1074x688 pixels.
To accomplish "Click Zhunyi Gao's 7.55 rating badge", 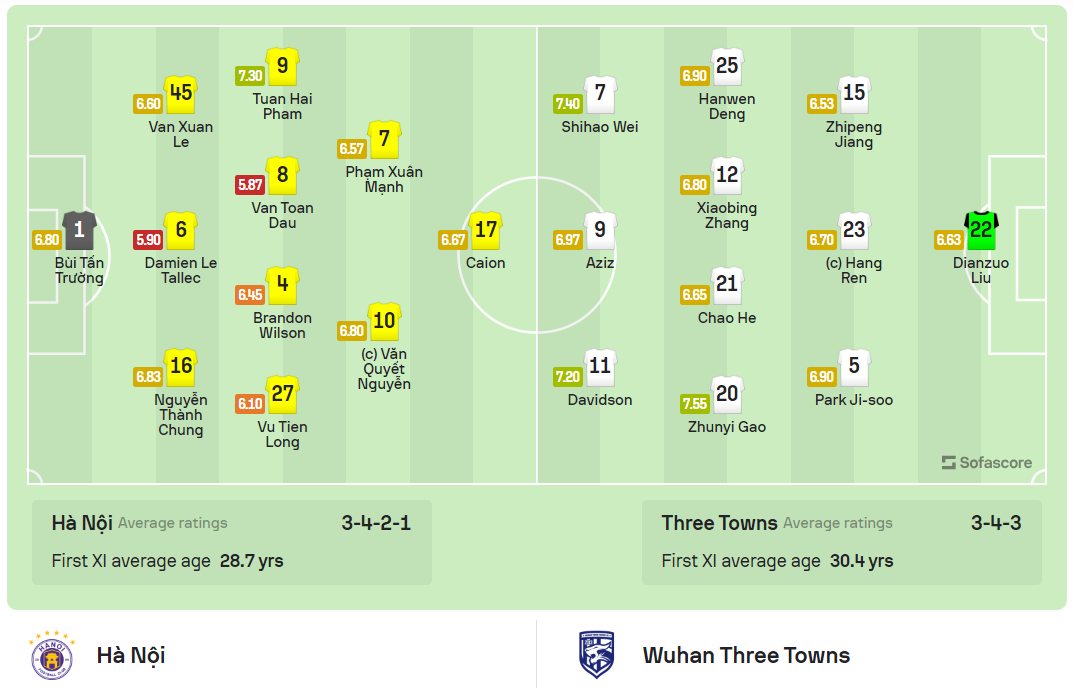I will pos(694,404).
